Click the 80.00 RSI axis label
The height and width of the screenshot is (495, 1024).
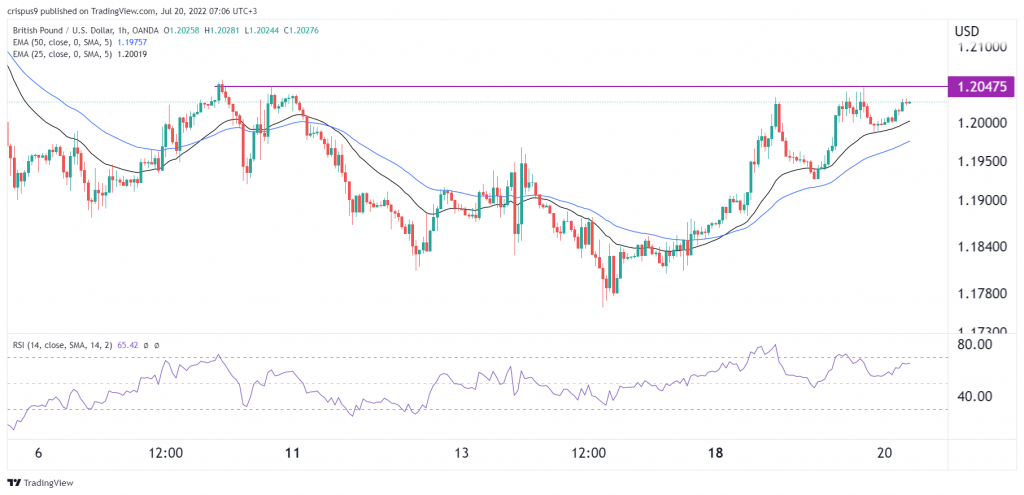[975, 344]
